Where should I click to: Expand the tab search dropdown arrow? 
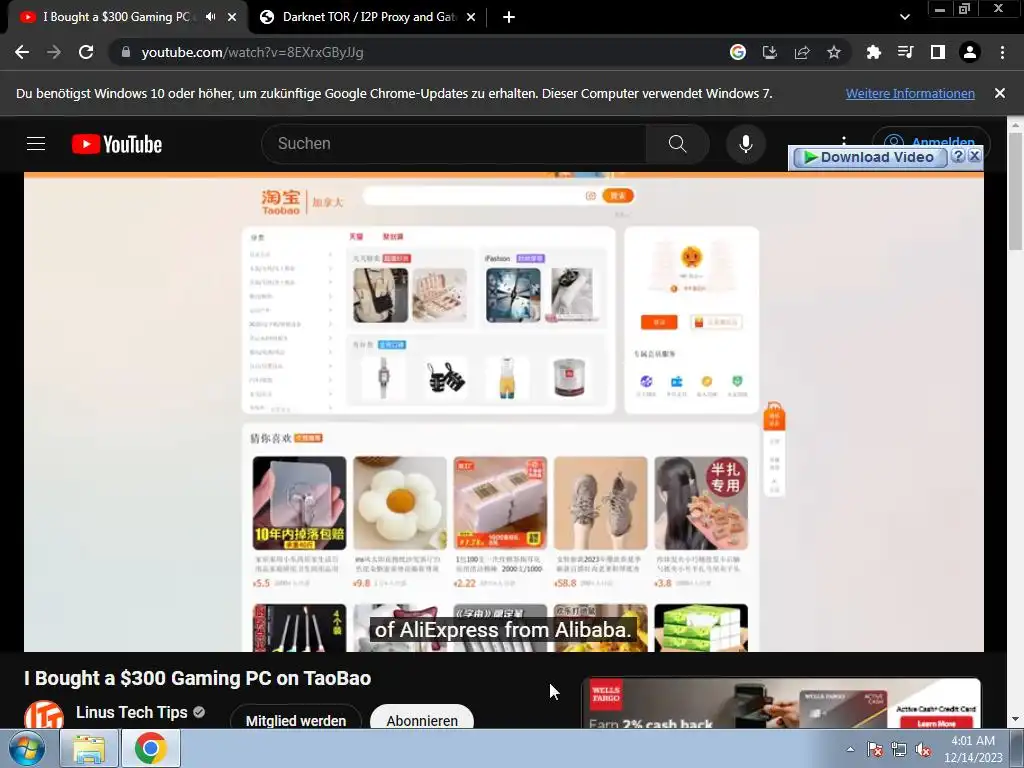click(904, 17)
